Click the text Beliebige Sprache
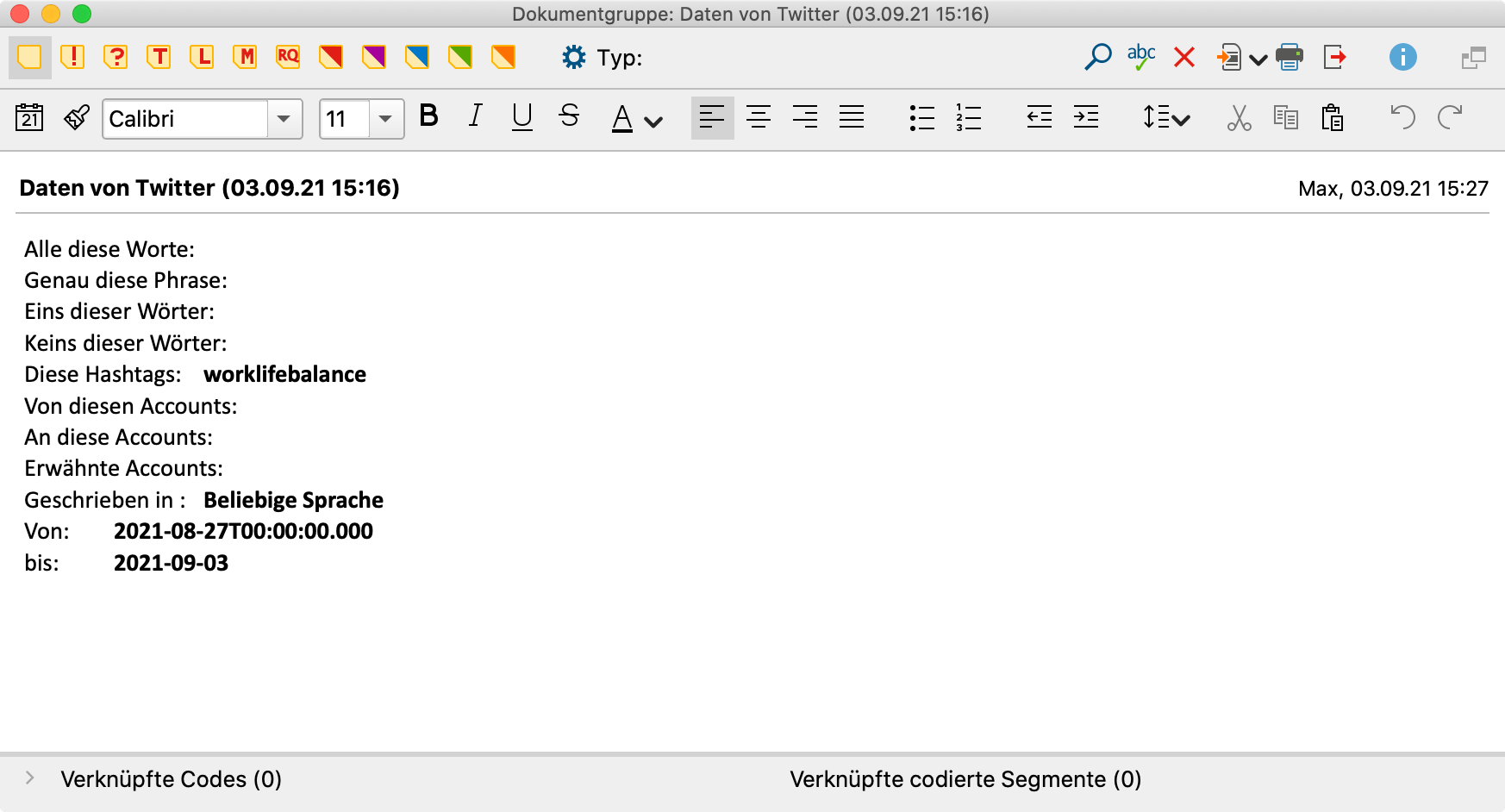The width and height of the screenshot is (1505, 812). coord(293,500)
